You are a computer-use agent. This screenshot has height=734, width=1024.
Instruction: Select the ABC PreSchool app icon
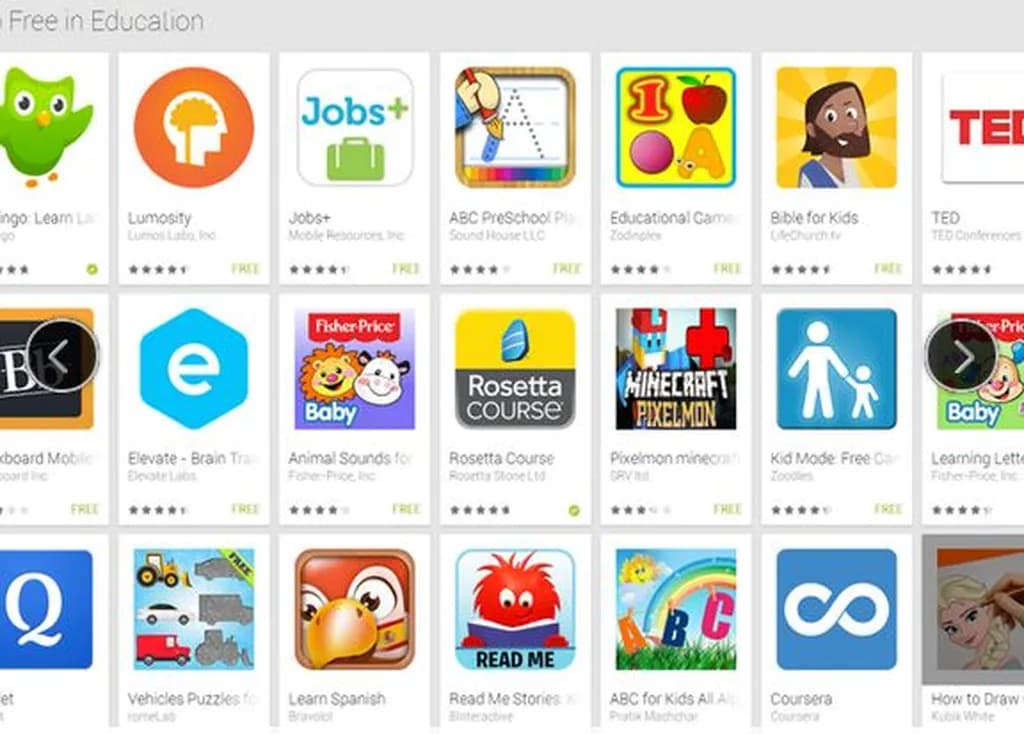(x=515, y=128)
